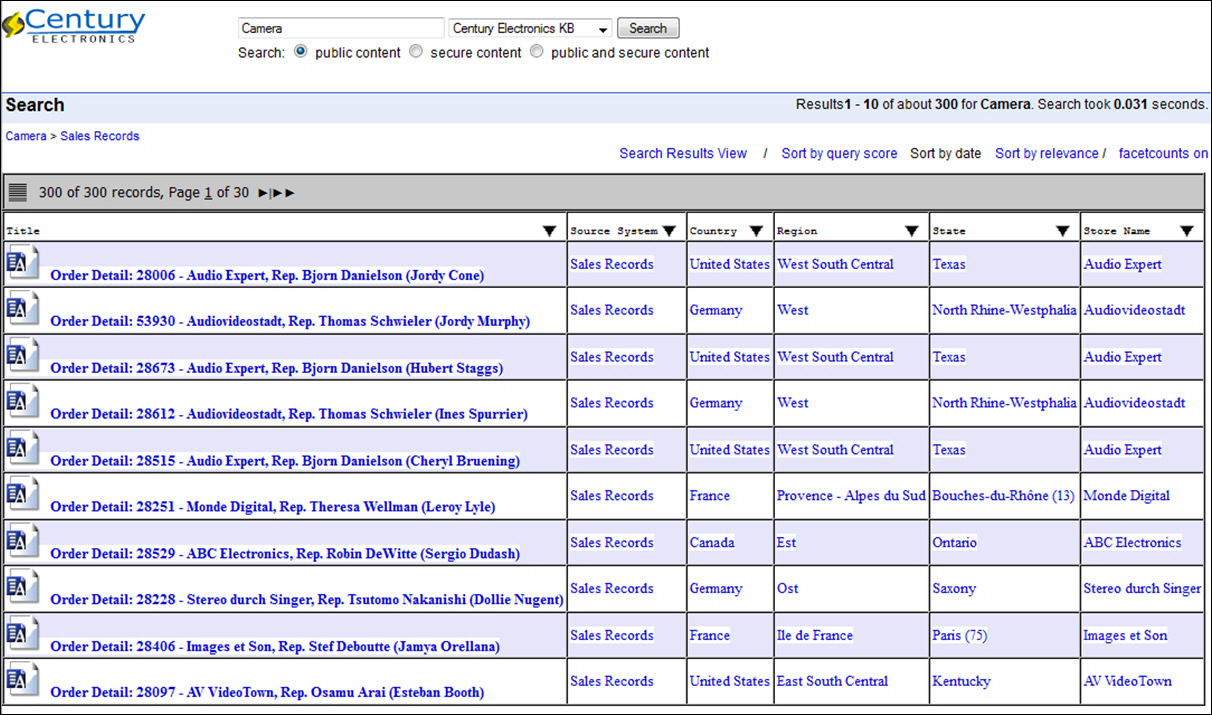Sort results by query score
The height and width of the screenshot is (715, 1212).
click(840, 153)
